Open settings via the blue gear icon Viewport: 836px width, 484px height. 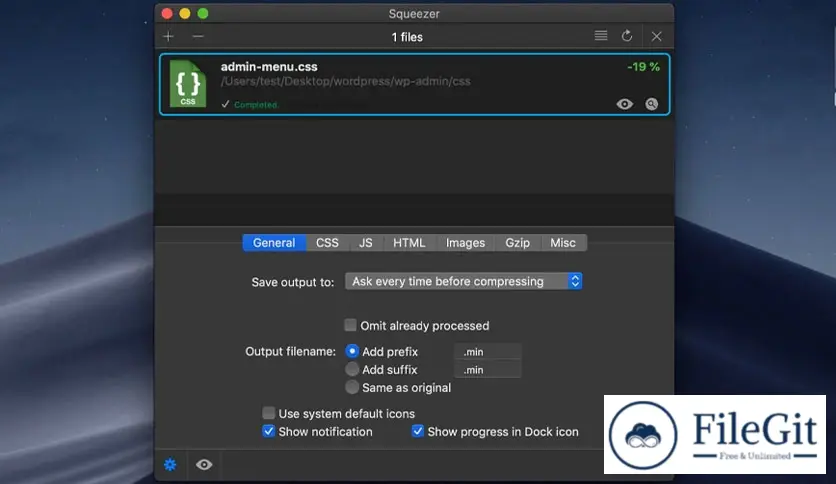coord(170,464)
